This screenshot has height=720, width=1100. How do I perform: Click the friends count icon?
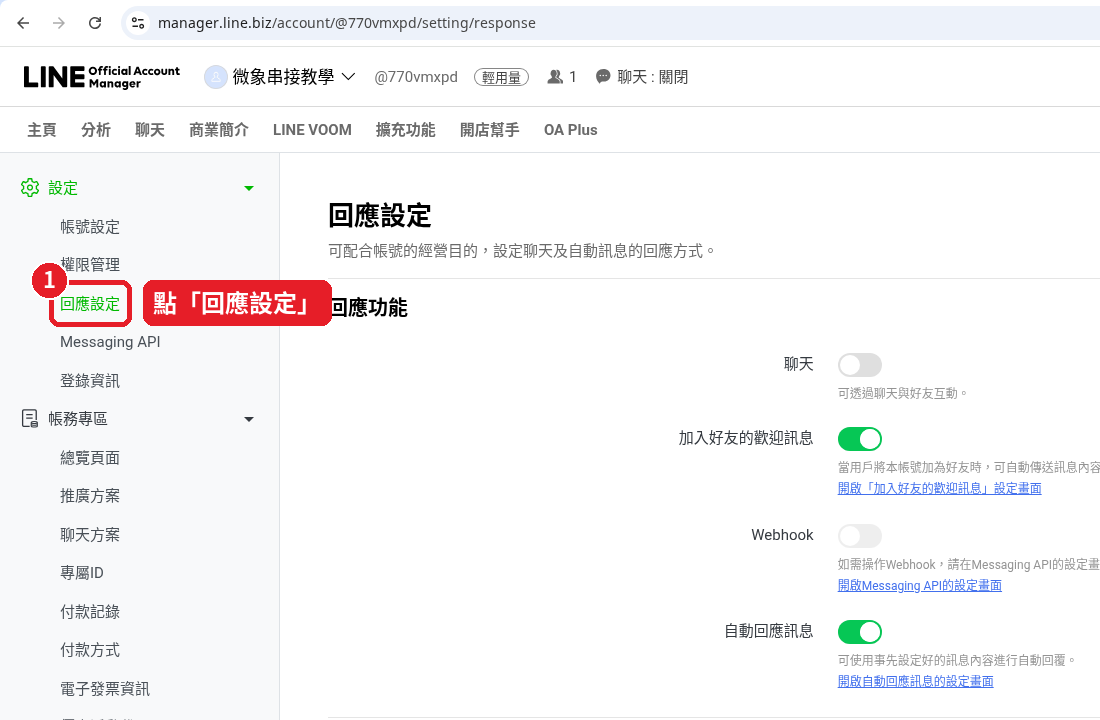(555, 76)
